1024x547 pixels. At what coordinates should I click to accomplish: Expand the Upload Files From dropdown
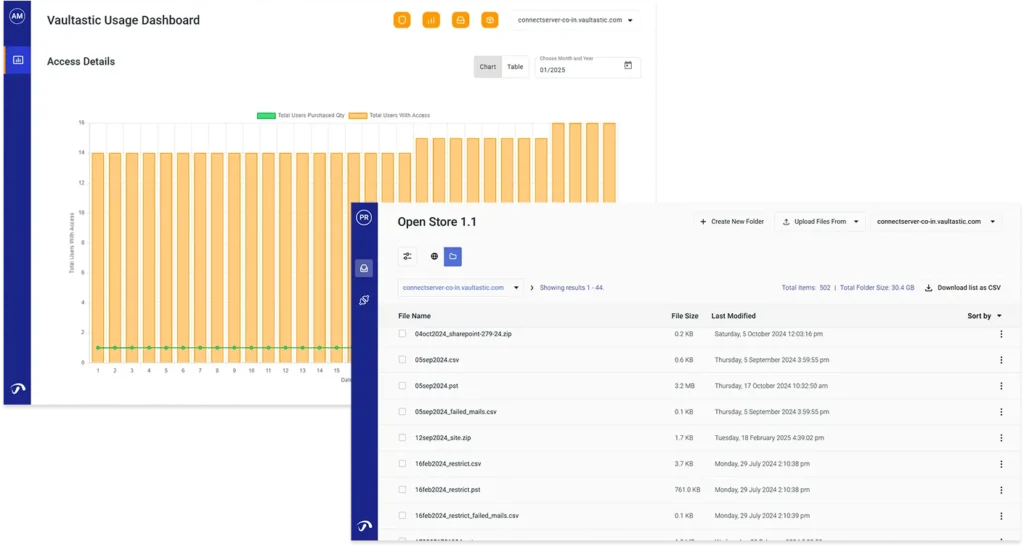point(821,222)
